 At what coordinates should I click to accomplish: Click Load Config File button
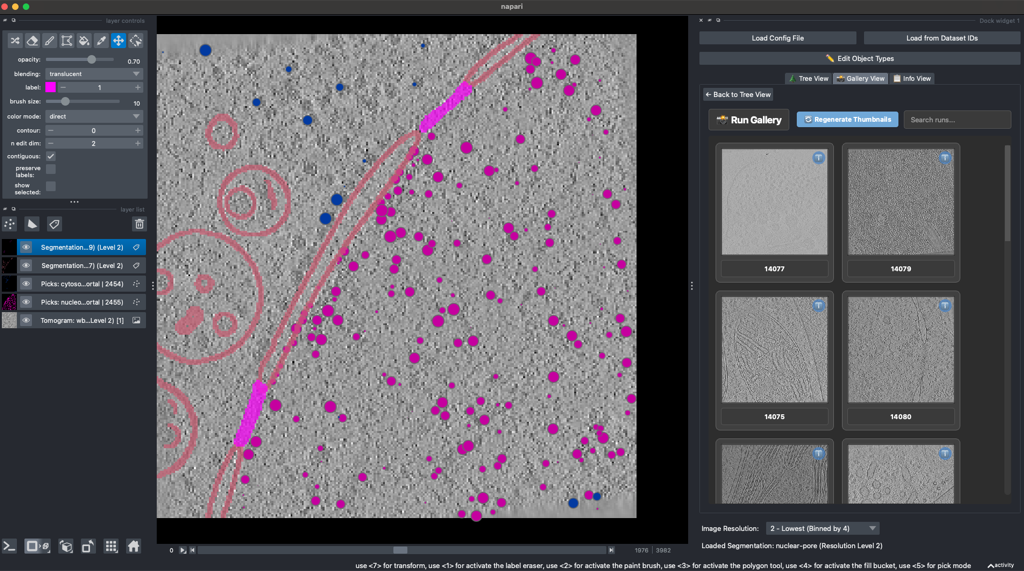point(778,38)
